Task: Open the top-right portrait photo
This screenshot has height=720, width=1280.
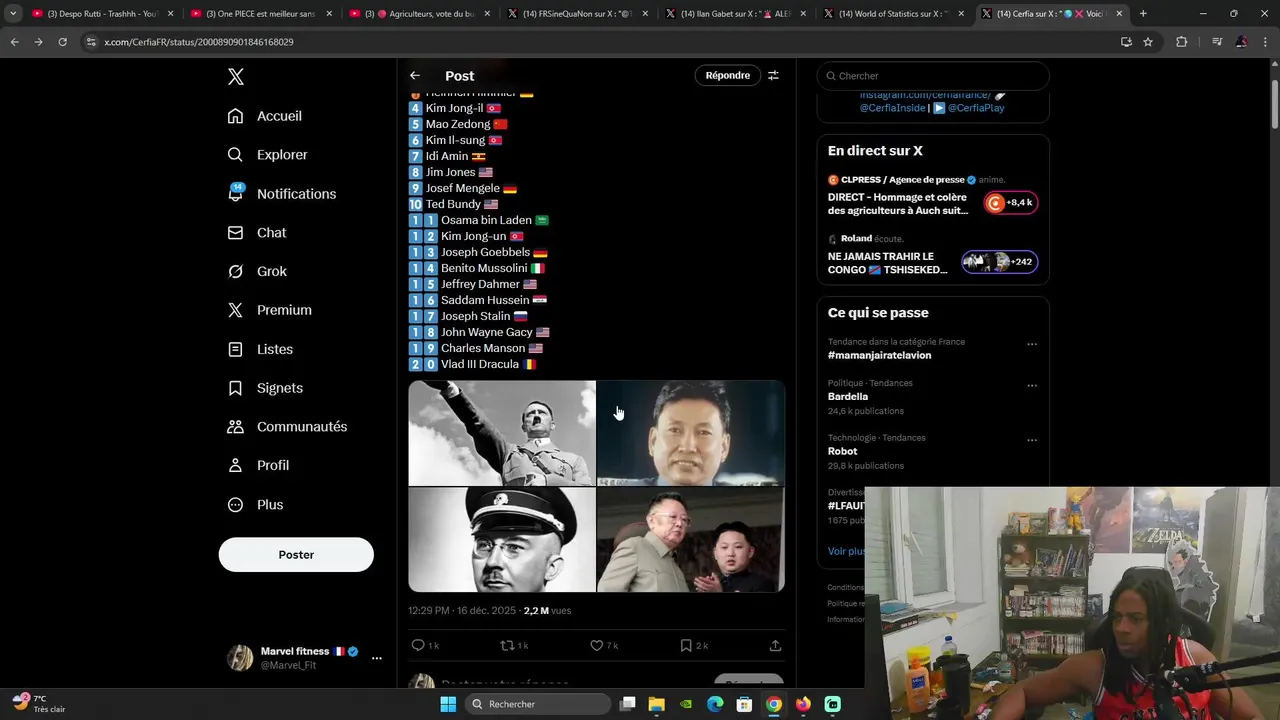Action: pyautogui.click(x=691, y=433)
